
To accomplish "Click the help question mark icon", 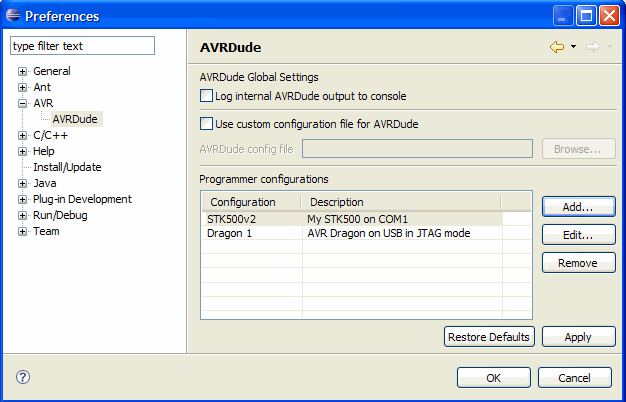I will point(23,377).
